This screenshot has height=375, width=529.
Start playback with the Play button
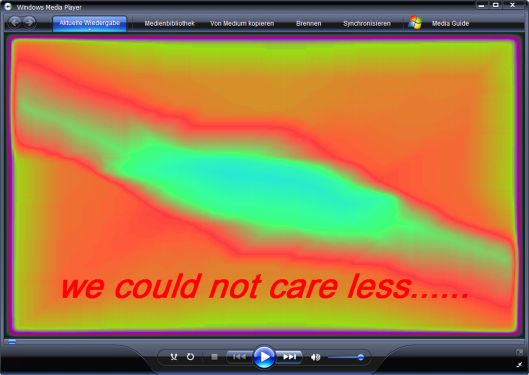pyautogui.click(x=264, y=356)
